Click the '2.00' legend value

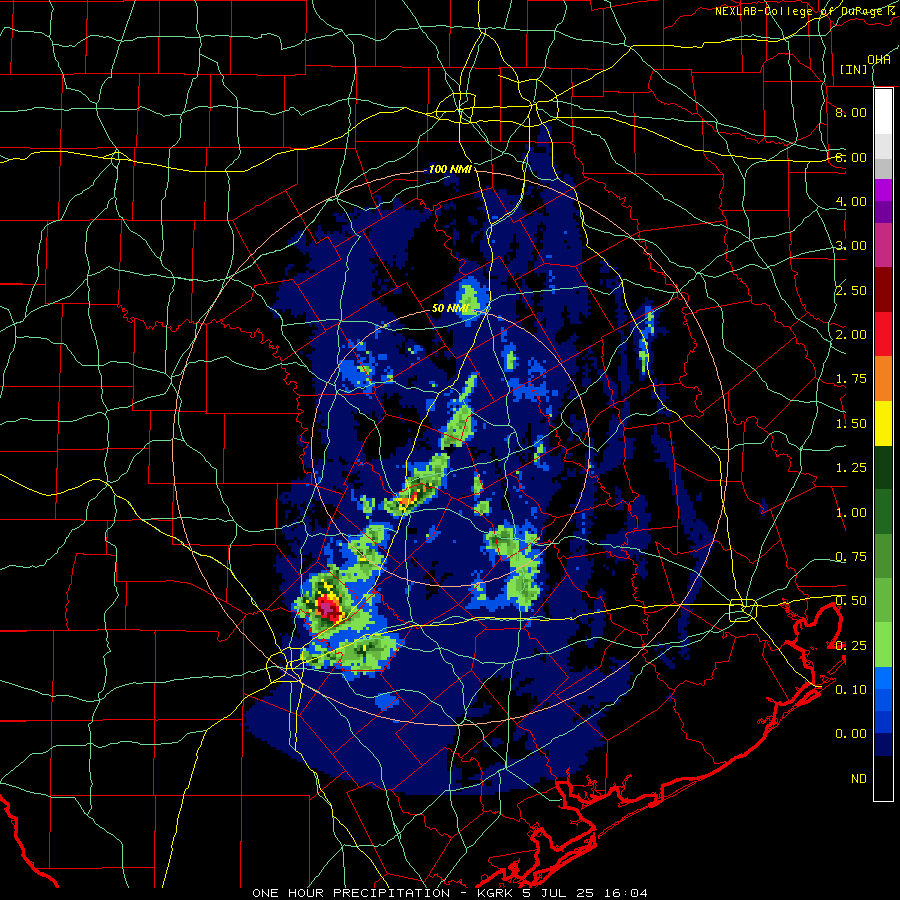tap(851, 335)
